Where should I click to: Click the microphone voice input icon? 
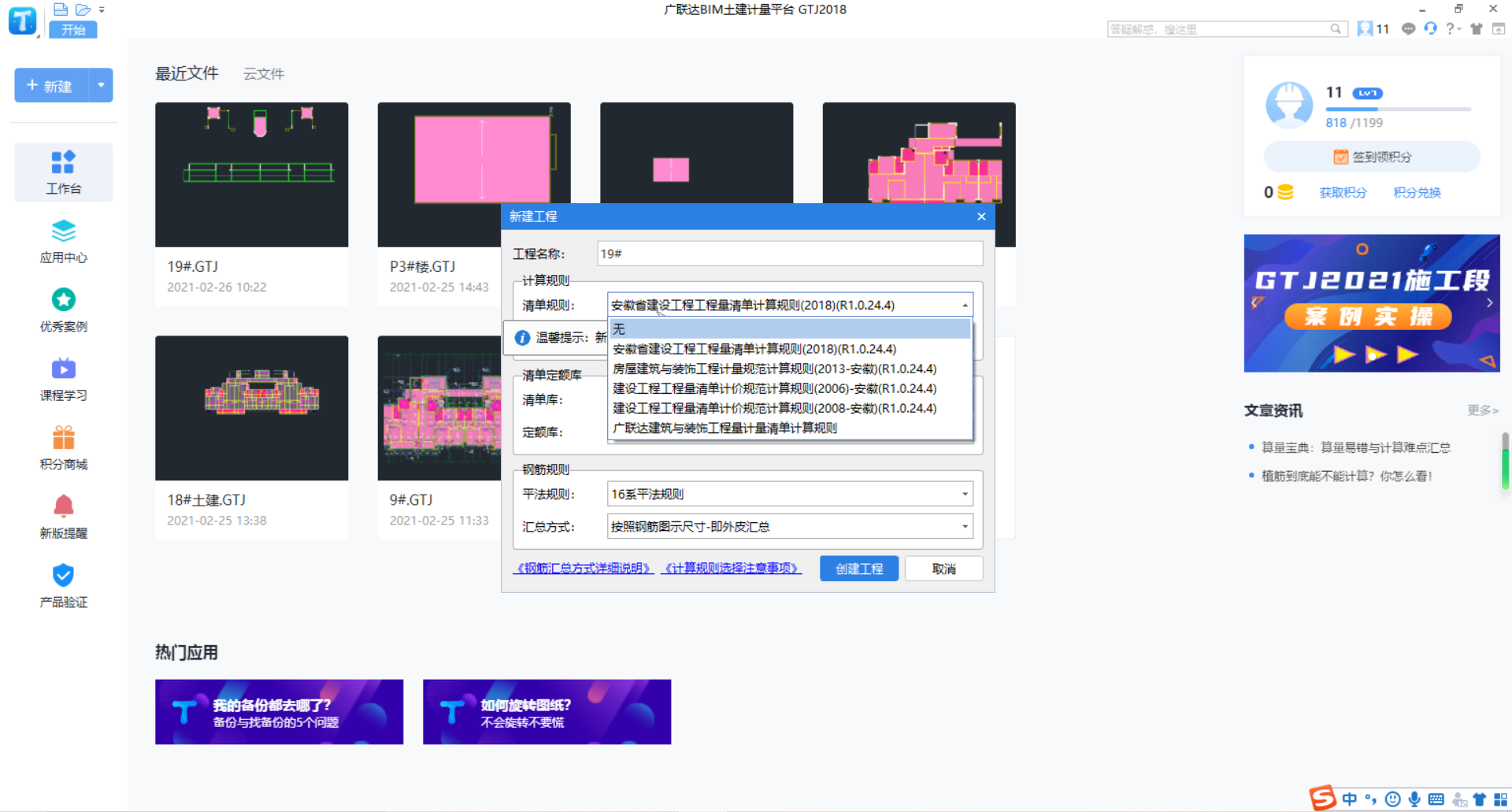(x=1414, y=799)
